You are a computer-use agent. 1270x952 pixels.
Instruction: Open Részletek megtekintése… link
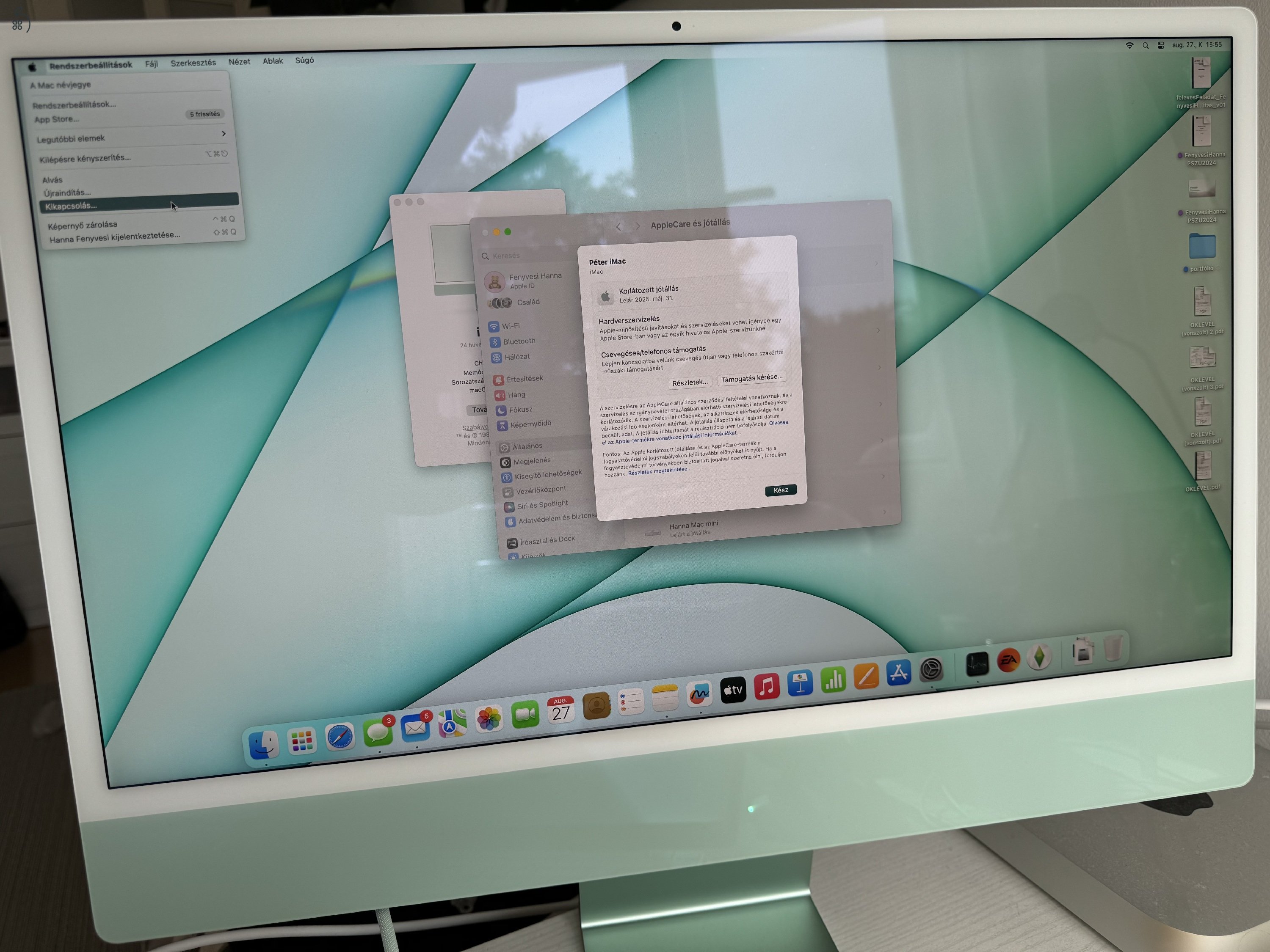click(x=660, y=470)
